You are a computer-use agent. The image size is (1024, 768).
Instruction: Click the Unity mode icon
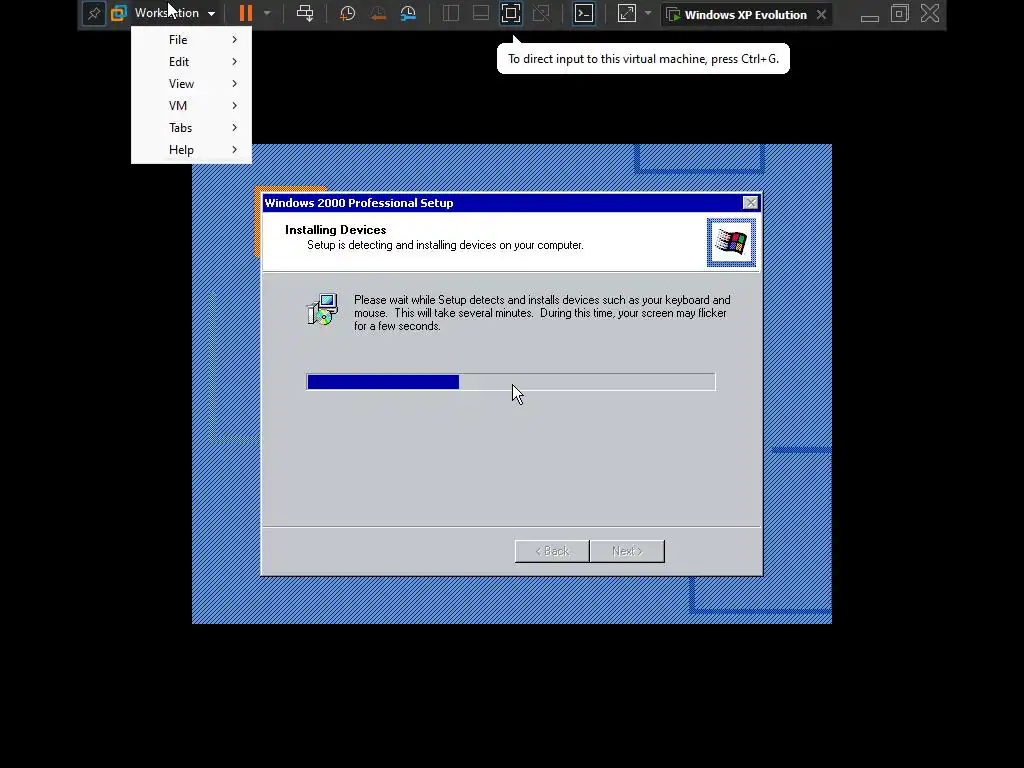point(541,13)
